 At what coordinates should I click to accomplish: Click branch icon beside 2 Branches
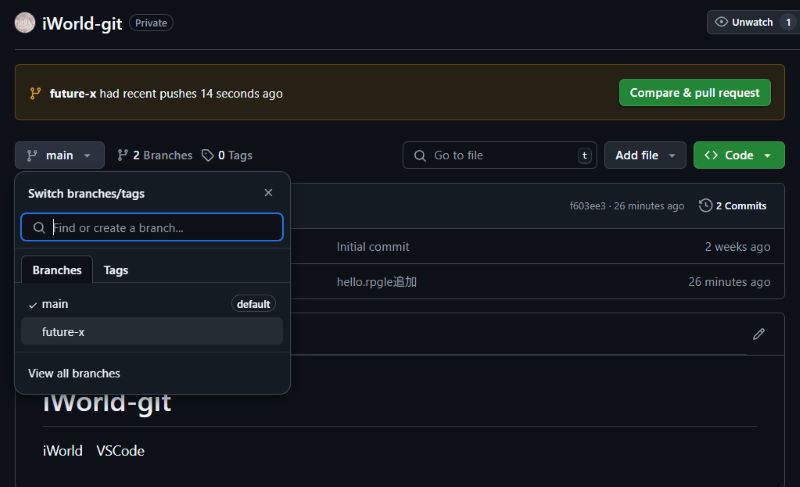(x=122, y=155)
